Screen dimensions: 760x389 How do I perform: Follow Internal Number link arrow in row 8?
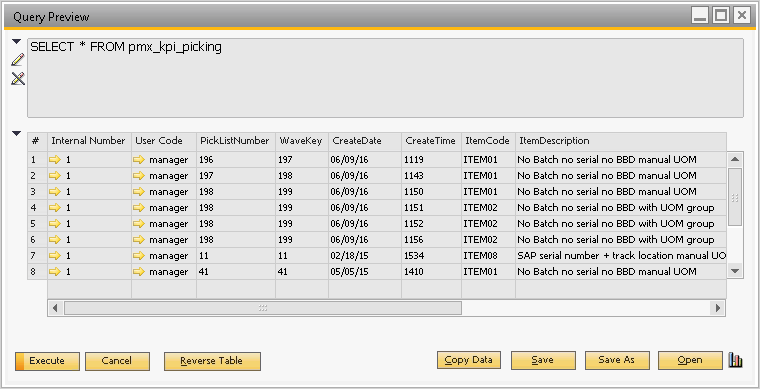tap(55, 271)
